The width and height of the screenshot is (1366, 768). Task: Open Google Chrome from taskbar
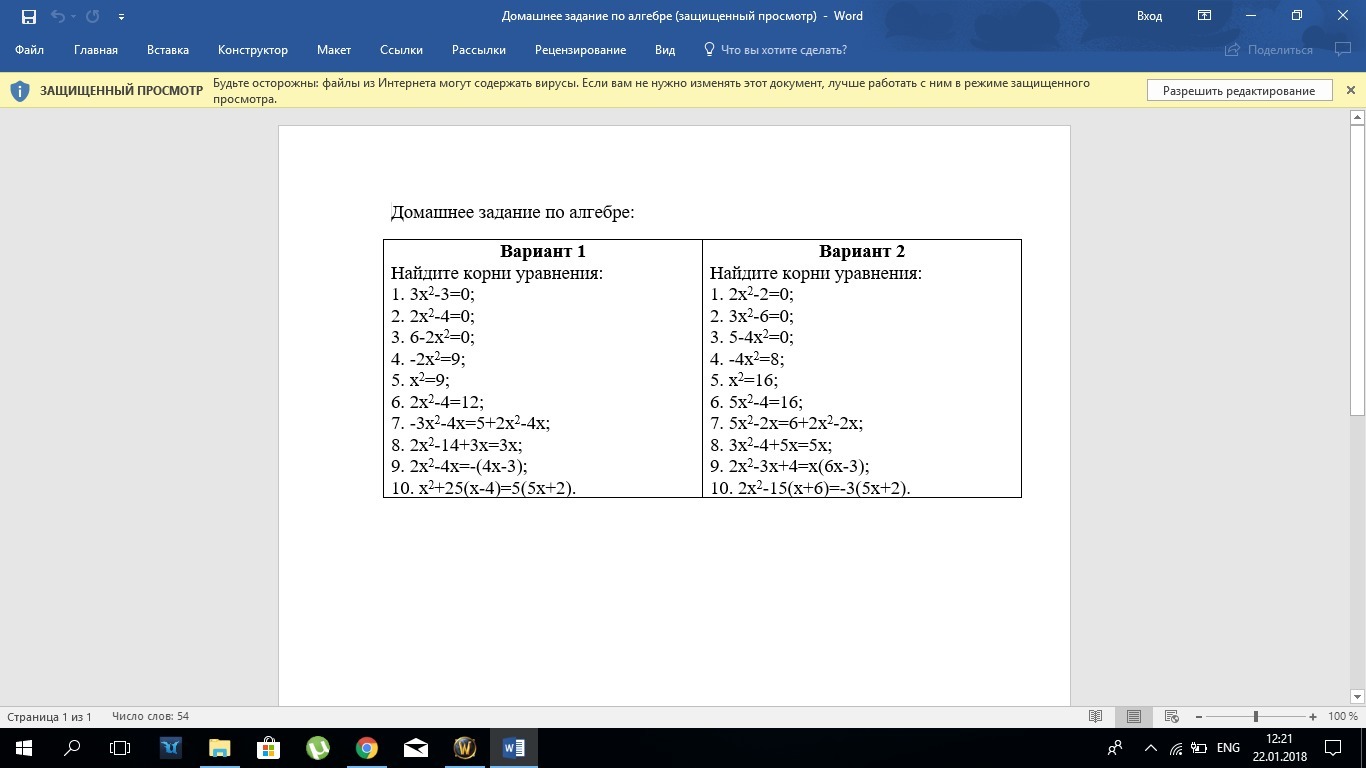[x=367, y=748]
